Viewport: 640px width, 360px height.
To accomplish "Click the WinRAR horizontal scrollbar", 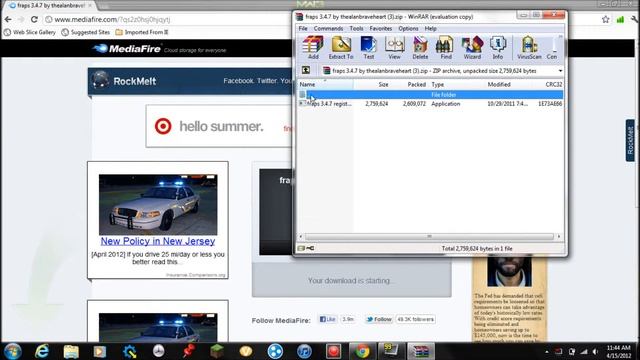I will click(x=429, y=236).
